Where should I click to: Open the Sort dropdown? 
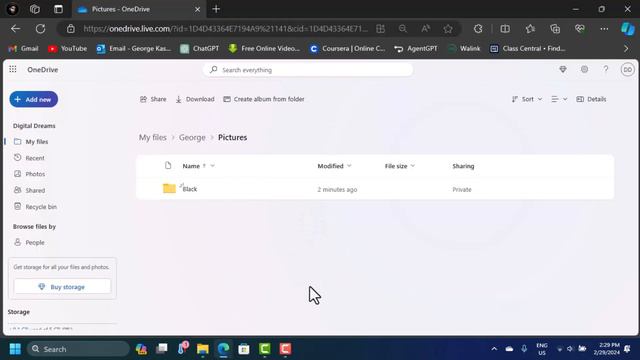[527, 99]
